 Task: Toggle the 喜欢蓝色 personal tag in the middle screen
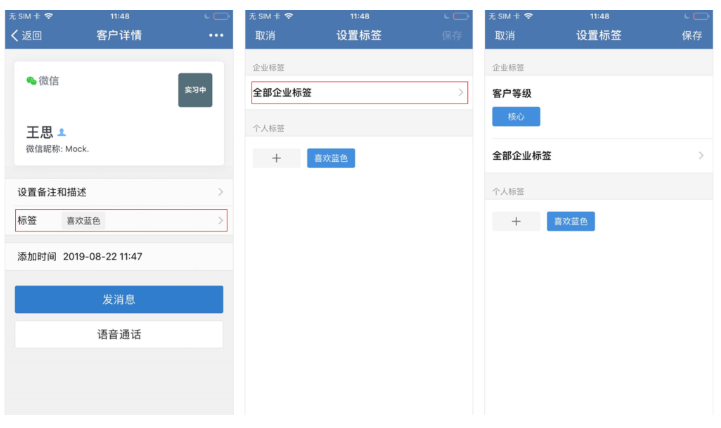tap(331, 158)
